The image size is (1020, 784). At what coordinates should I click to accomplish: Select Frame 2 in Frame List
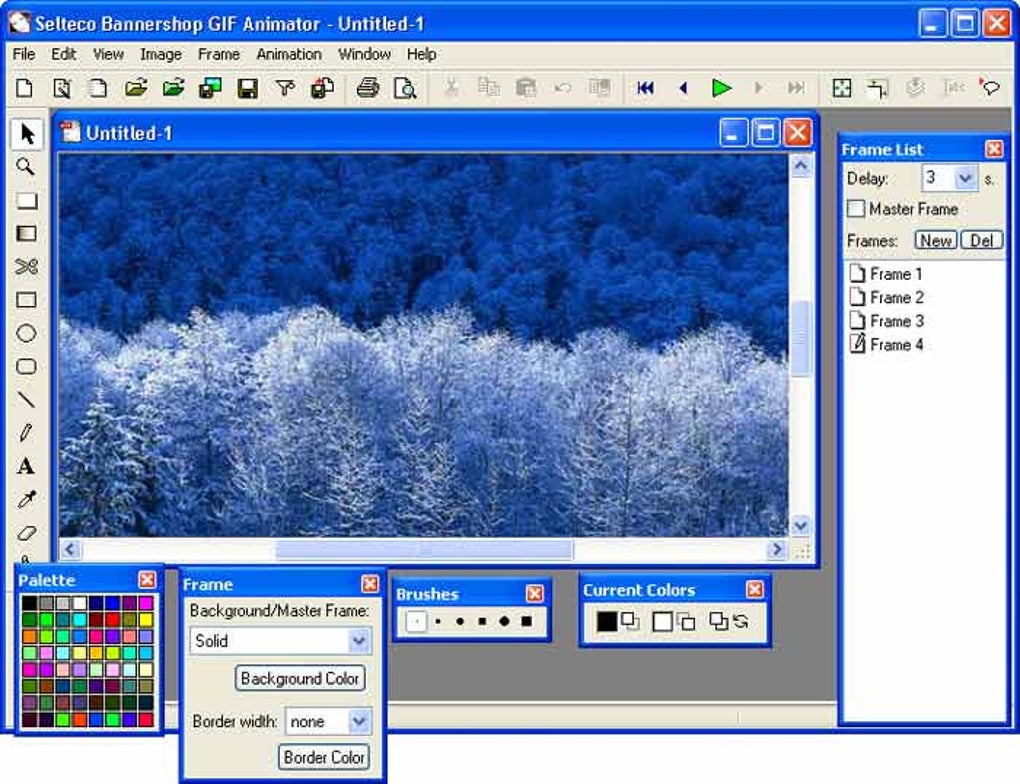pyautogui.click(x=886, y=297)
